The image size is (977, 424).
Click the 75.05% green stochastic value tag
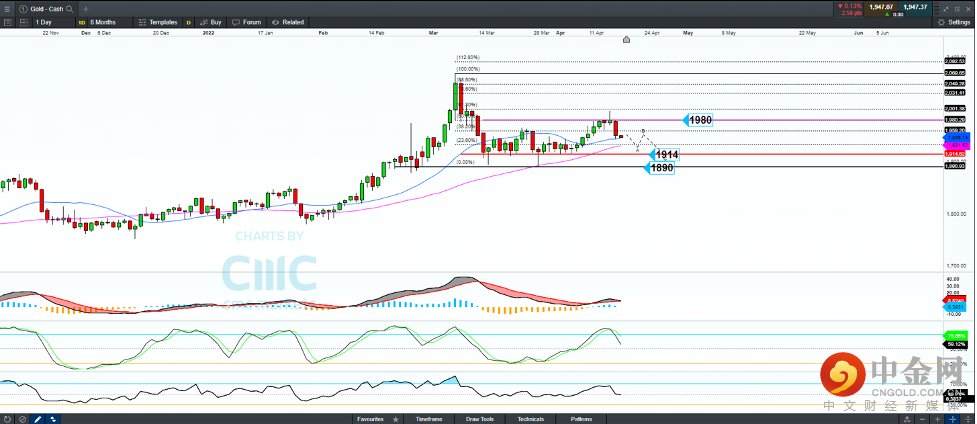(955, 335)
